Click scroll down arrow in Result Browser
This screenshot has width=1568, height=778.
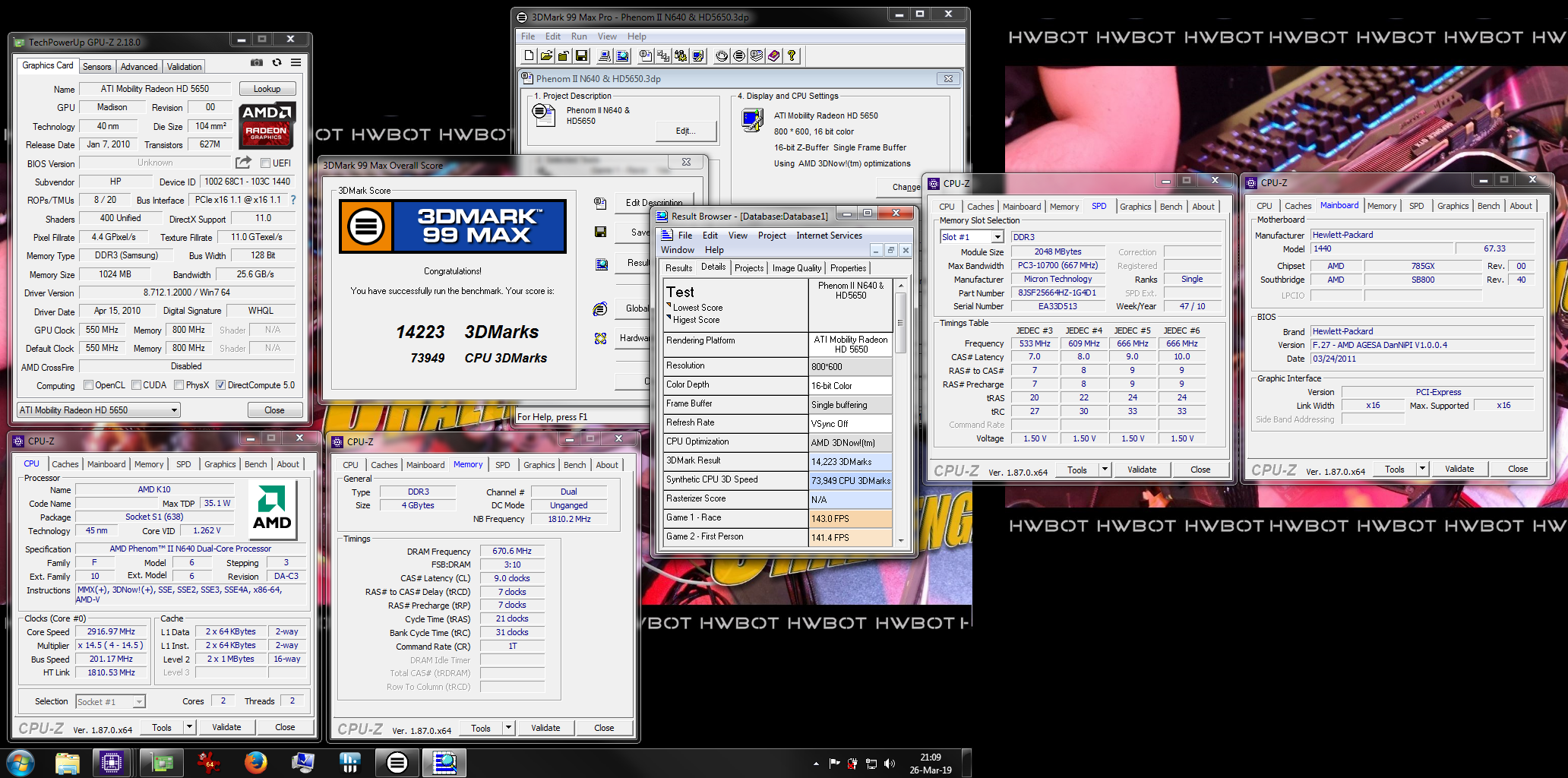pyautogui.click(x=901, y=540)
